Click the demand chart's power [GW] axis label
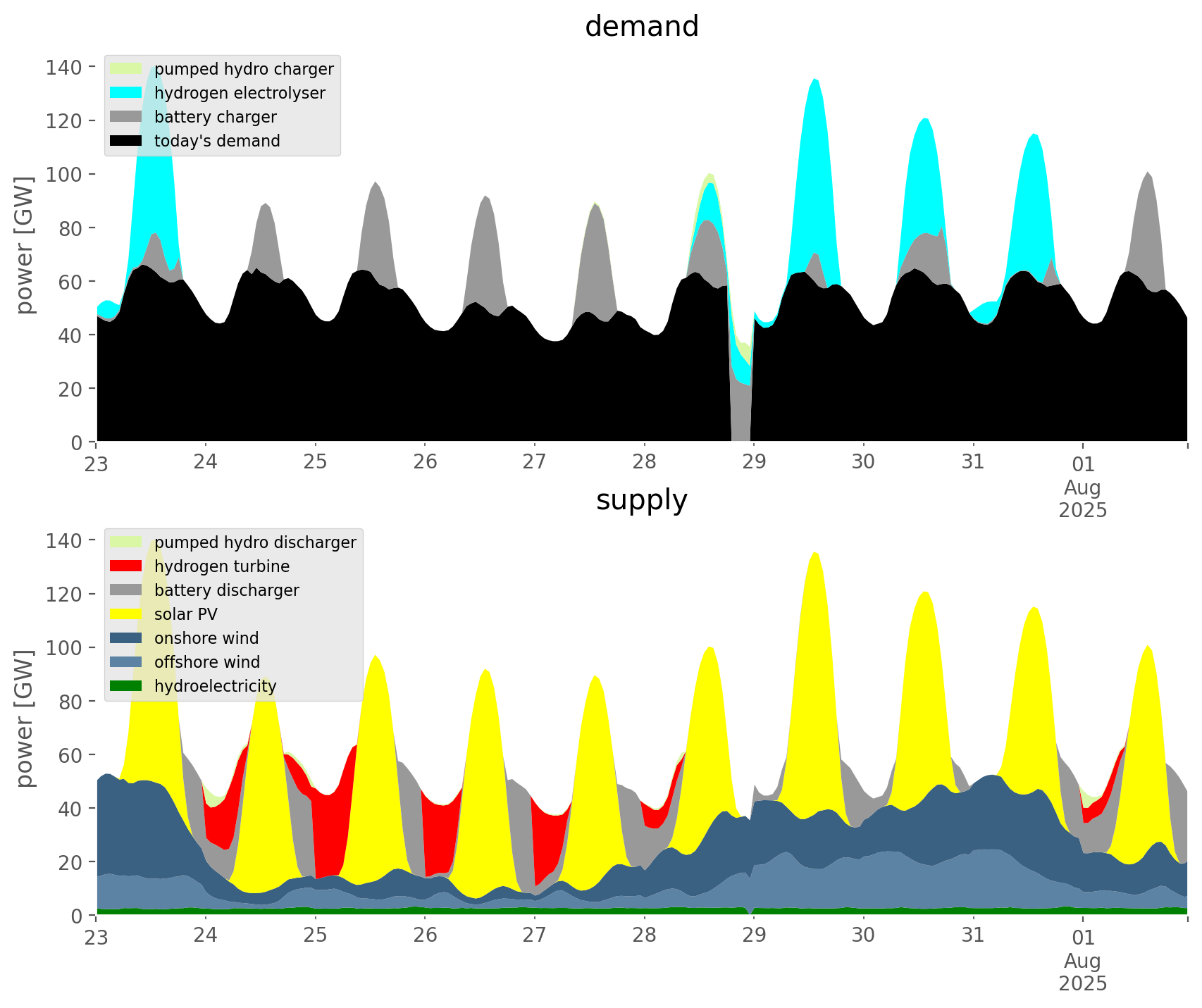This screenshot has height=1008, width=1202. click(25, 245)
